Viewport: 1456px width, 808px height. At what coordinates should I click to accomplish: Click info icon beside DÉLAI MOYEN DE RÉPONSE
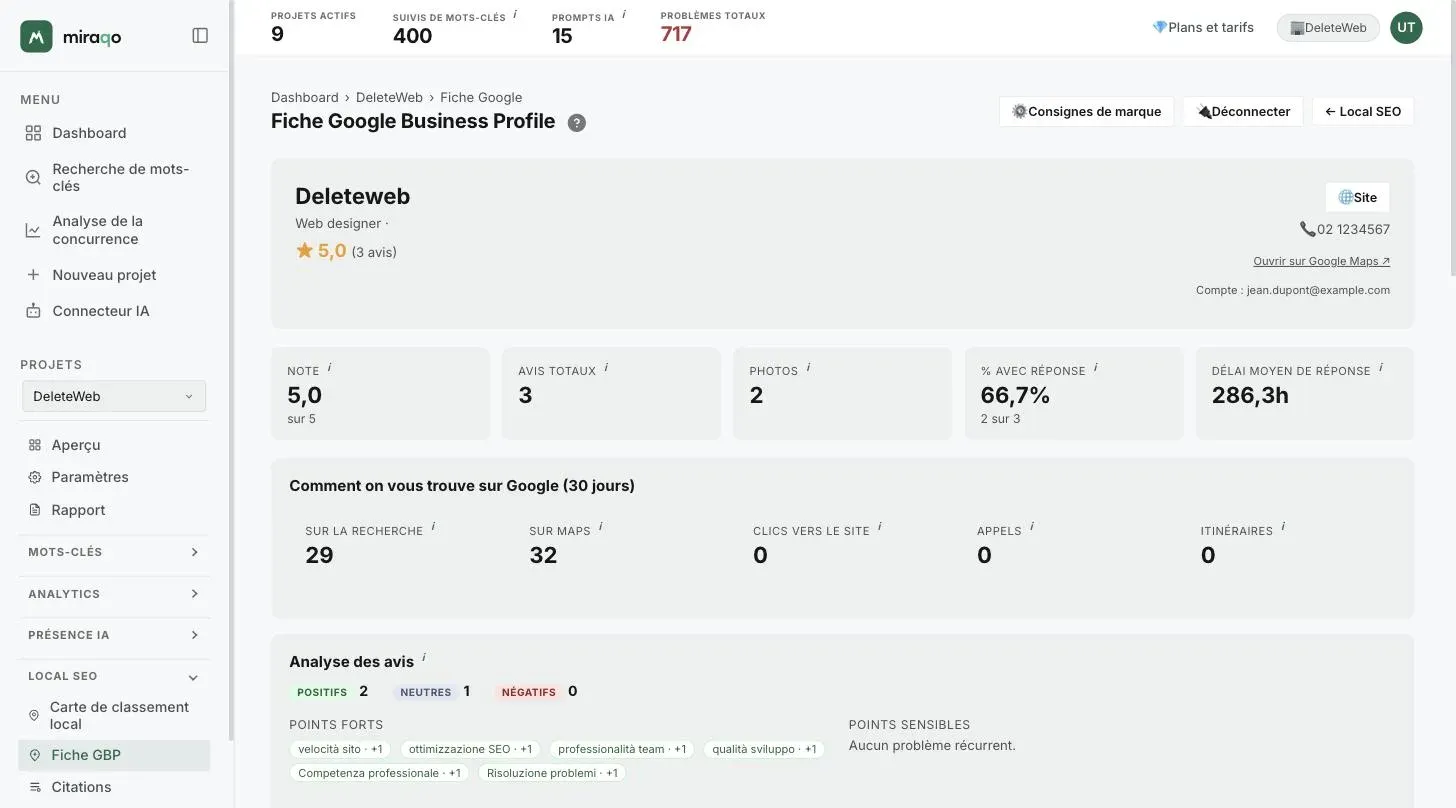[1381, 368]
